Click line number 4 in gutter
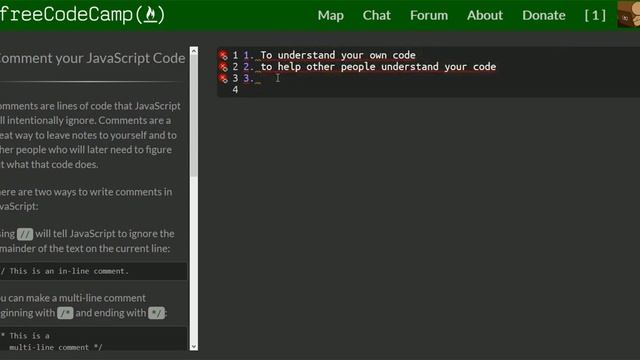Image resolution: width=640 pixels, height=360 pixels. (235, 90)
